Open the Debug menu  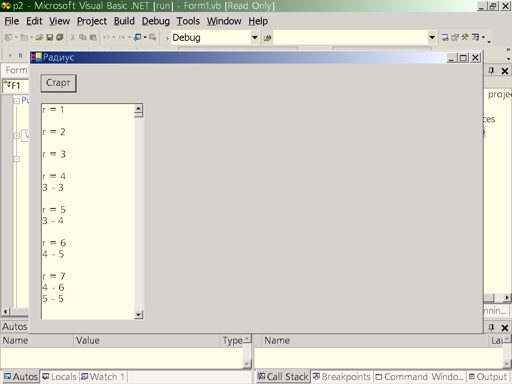[156, 21]
